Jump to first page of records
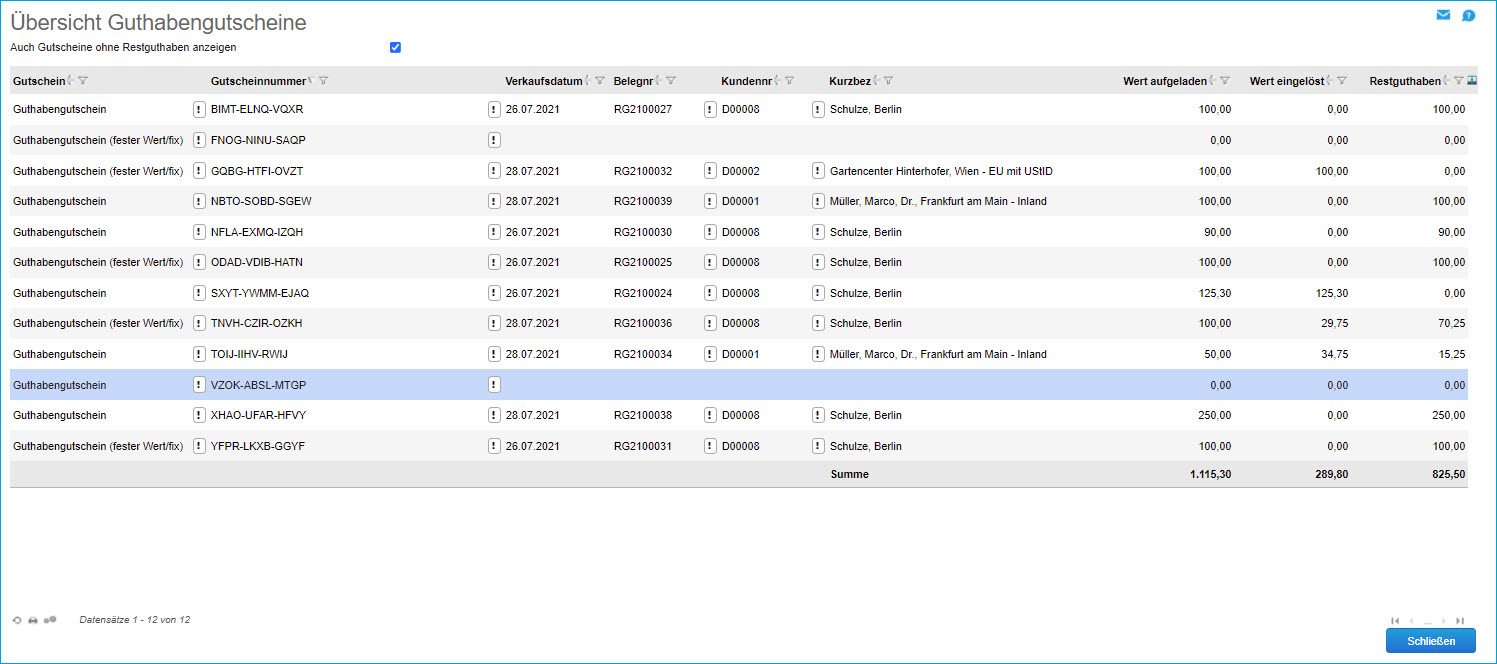The width and height of the screenshot is (1497, 664). coord(1395,621)
